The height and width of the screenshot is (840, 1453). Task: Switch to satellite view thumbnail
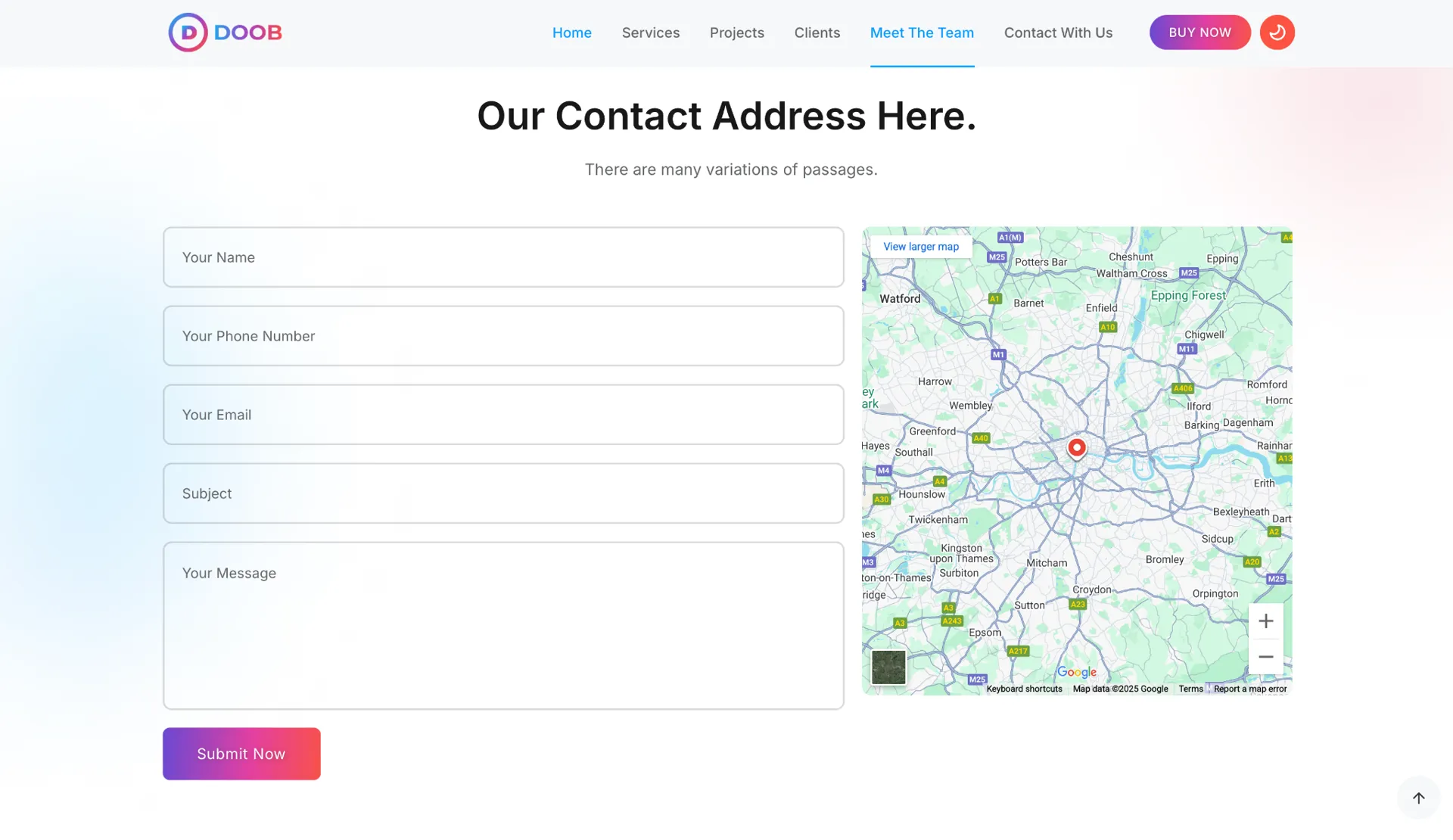888,667
